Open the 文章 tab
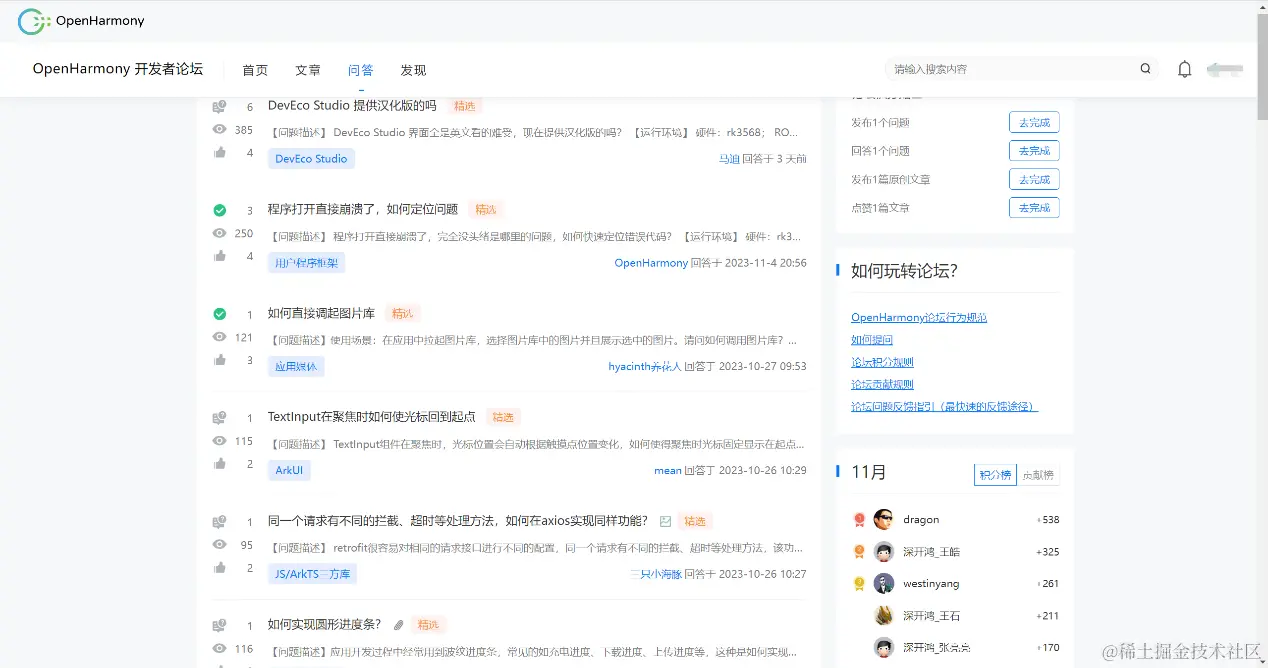The image size is (1268, 668). click(x=308, y=70)
